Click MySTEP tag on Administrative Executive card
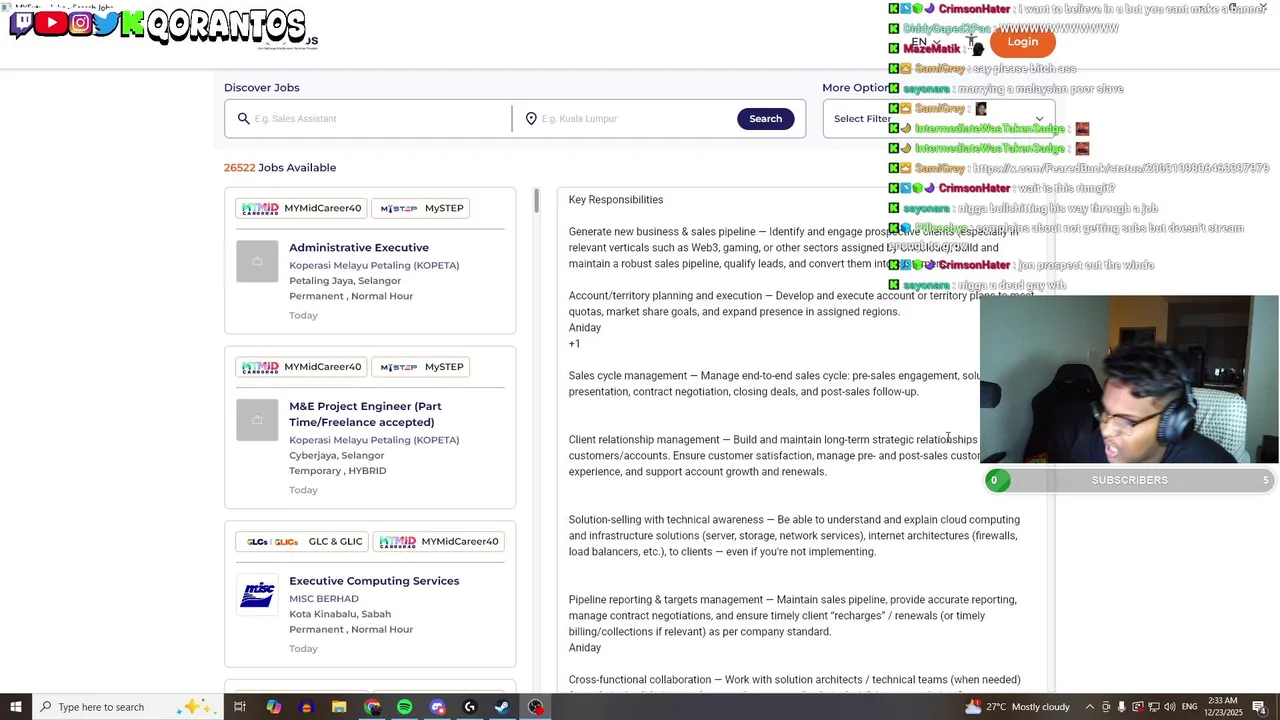This screenshot has width=1280, height=720. click(x=422, y=208)
